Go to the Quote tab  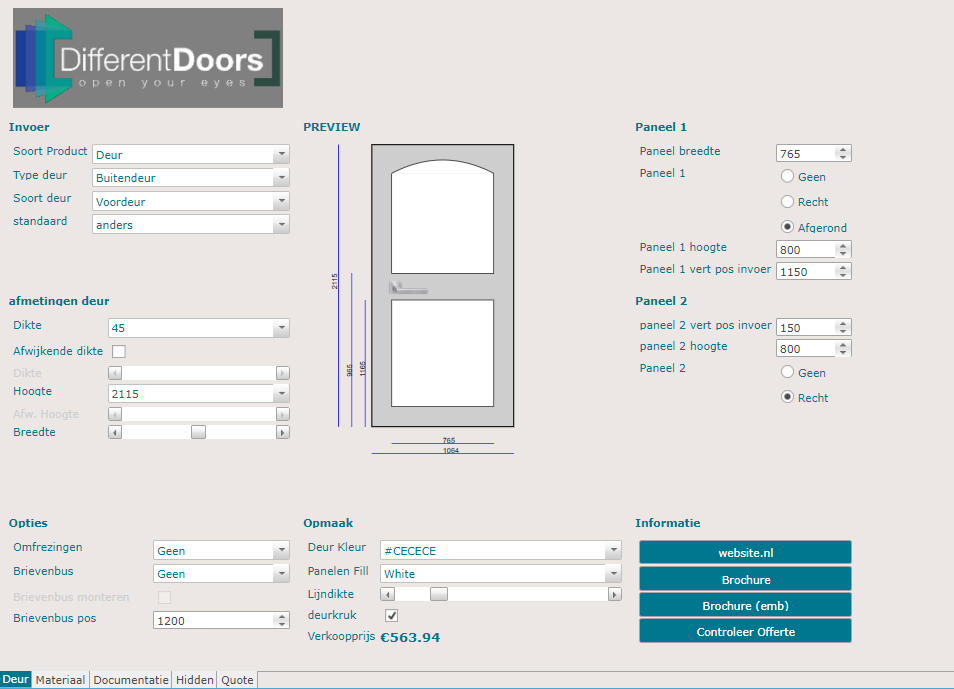click(x=237, y=680)
